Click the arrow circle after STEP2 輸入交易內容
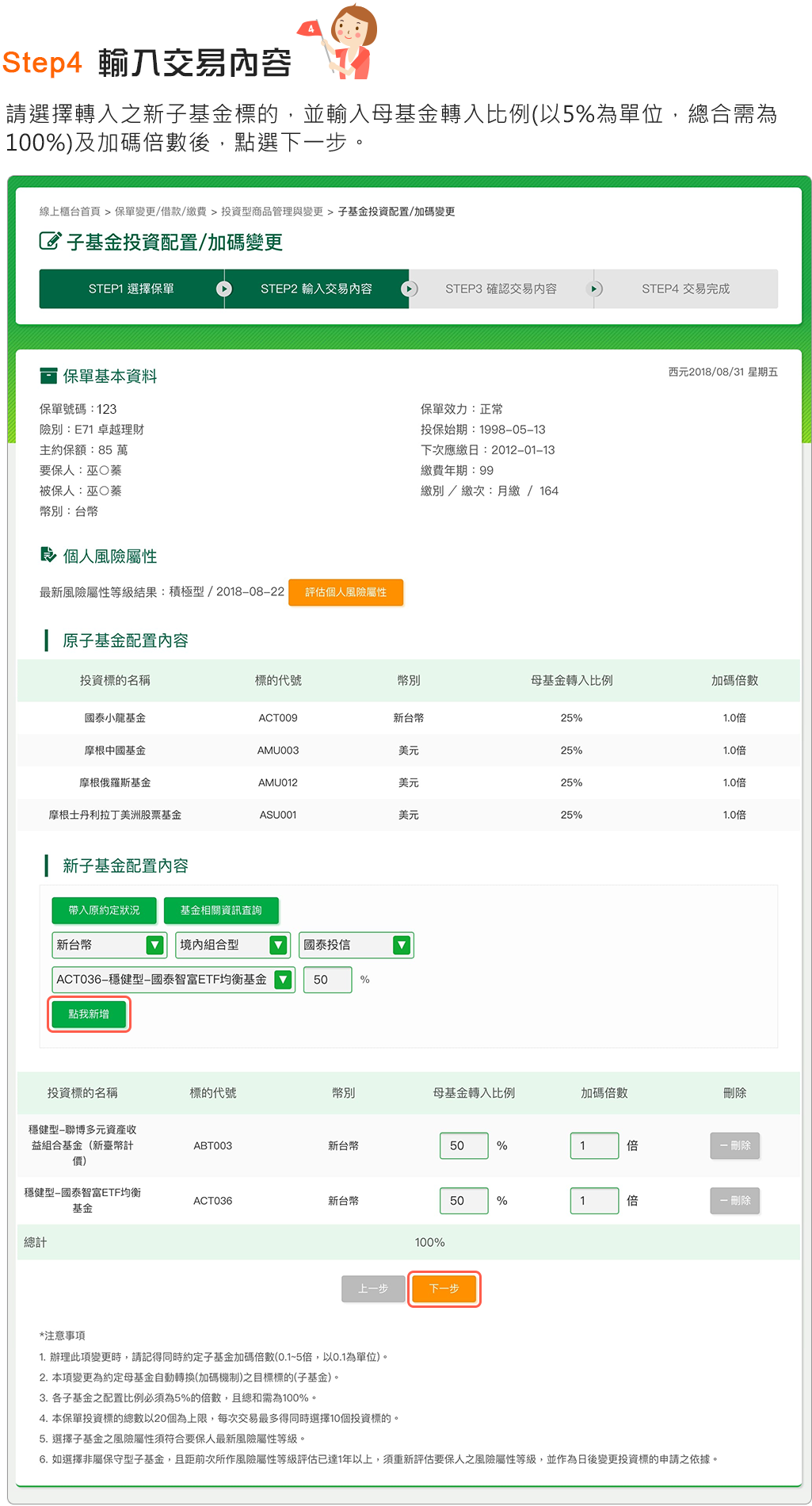This screenshot has width=812, height=1506. pos(409,289)
